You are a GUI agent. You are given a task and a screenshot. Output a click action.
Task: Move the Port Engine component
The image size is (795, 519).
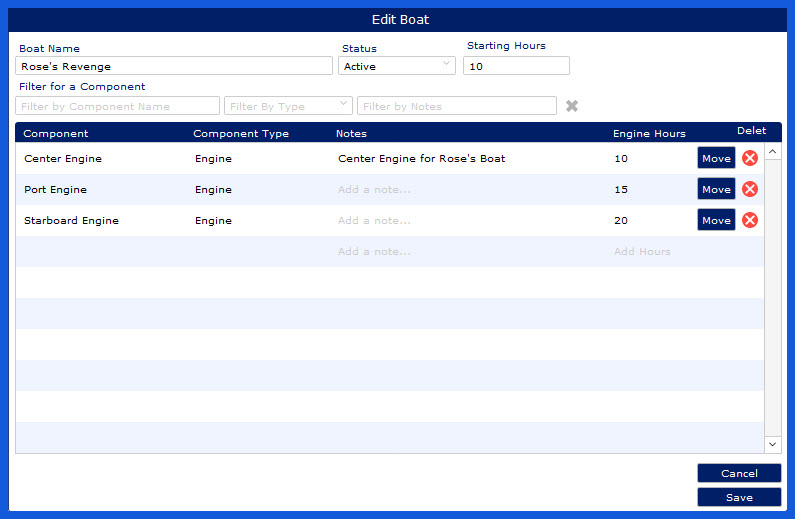pos(716,189)
